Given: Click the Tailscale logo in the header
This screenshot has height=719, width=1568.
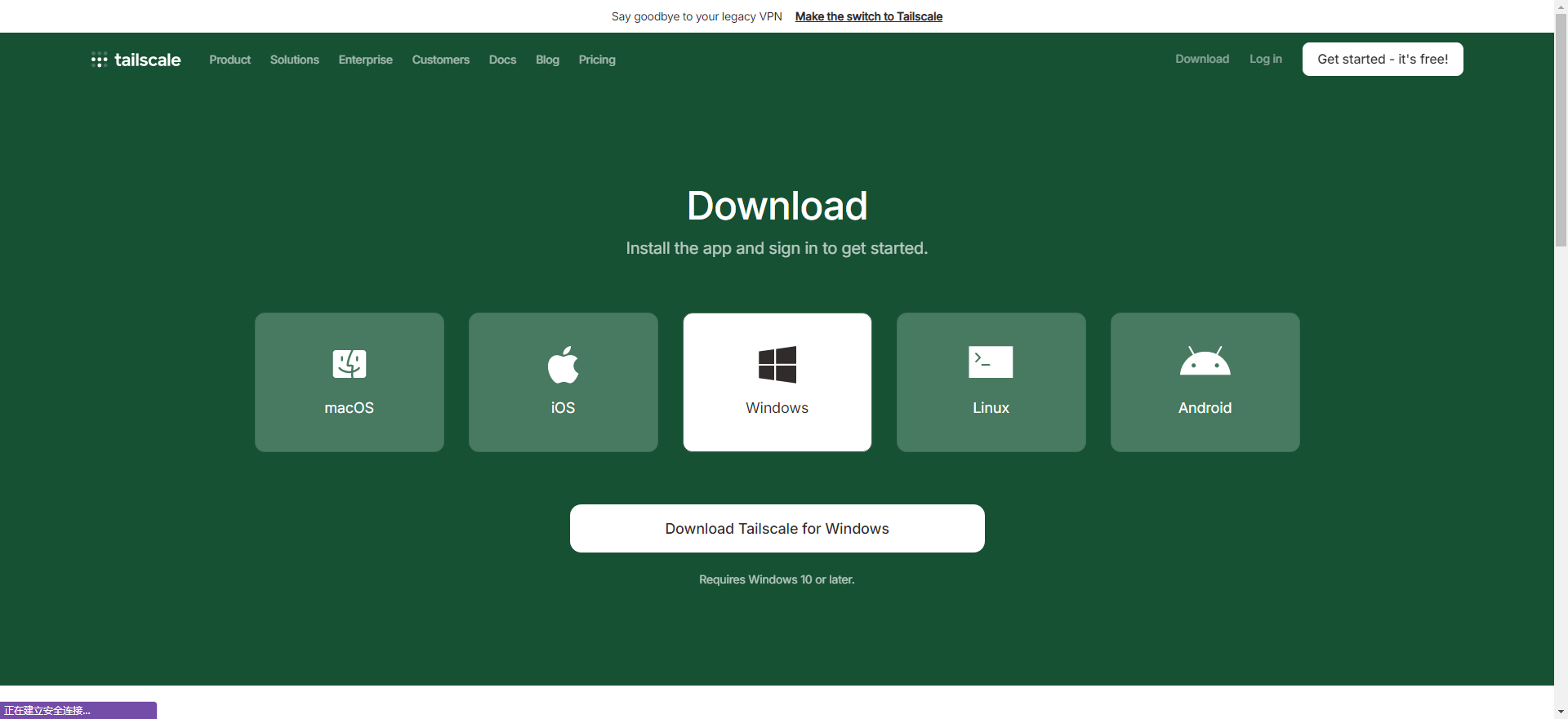Looking at the screenshot, I should point(136,60).
